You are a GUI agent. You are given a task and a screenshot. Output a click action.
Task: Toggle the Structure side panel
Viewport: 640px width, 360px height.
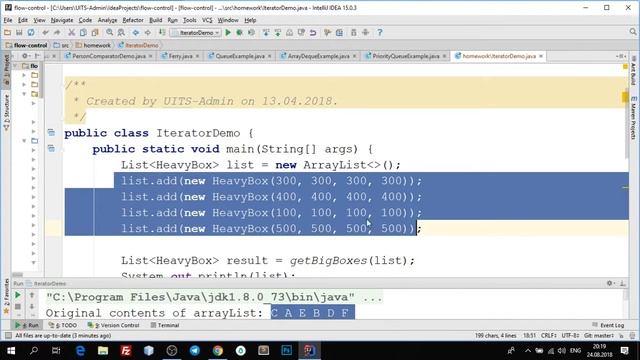pos(6,112)
